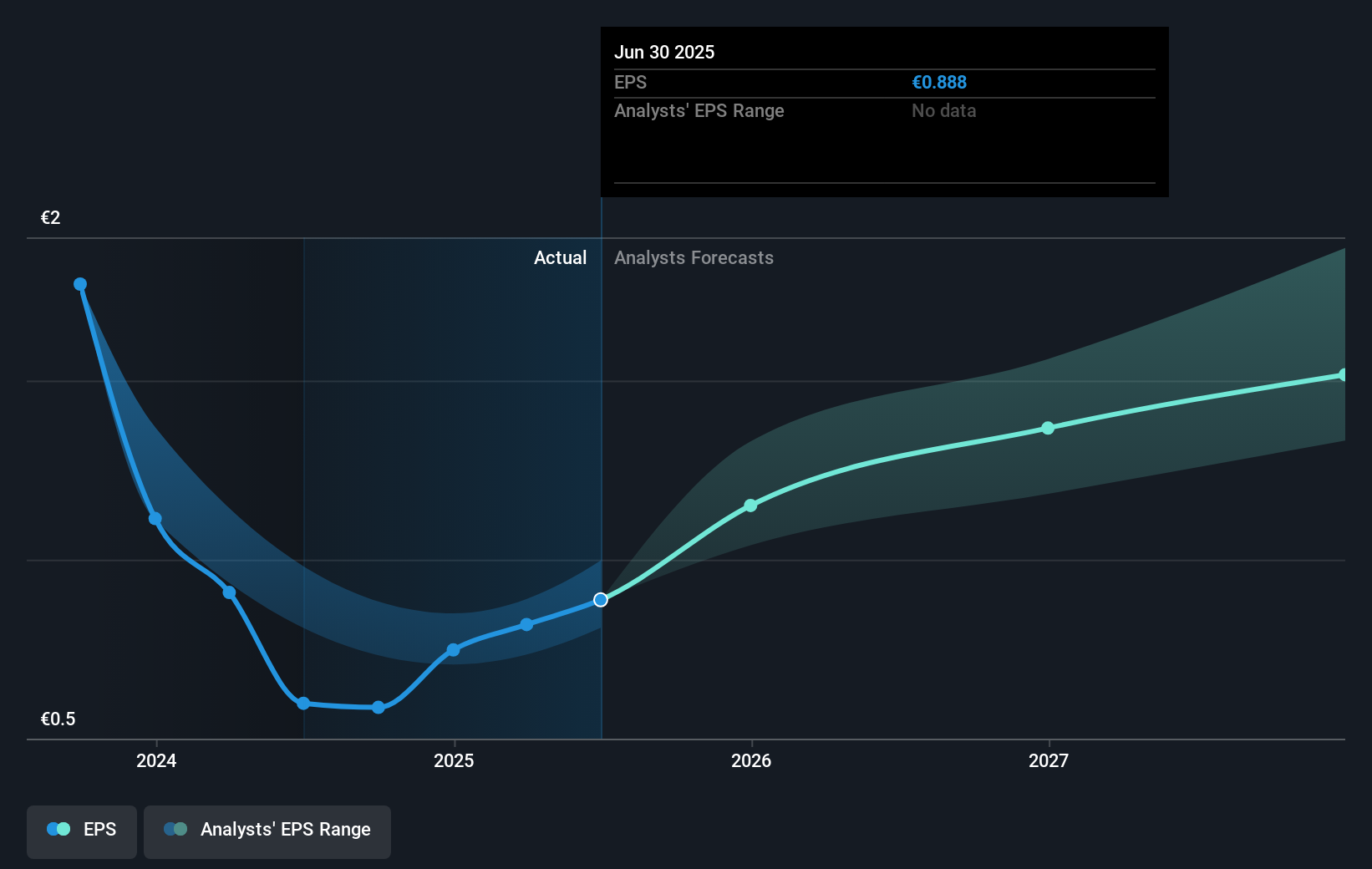1372x869 pixels.
Task: Click the Analysts' EPS Range legend dots icon
Action: pos(175,830)
